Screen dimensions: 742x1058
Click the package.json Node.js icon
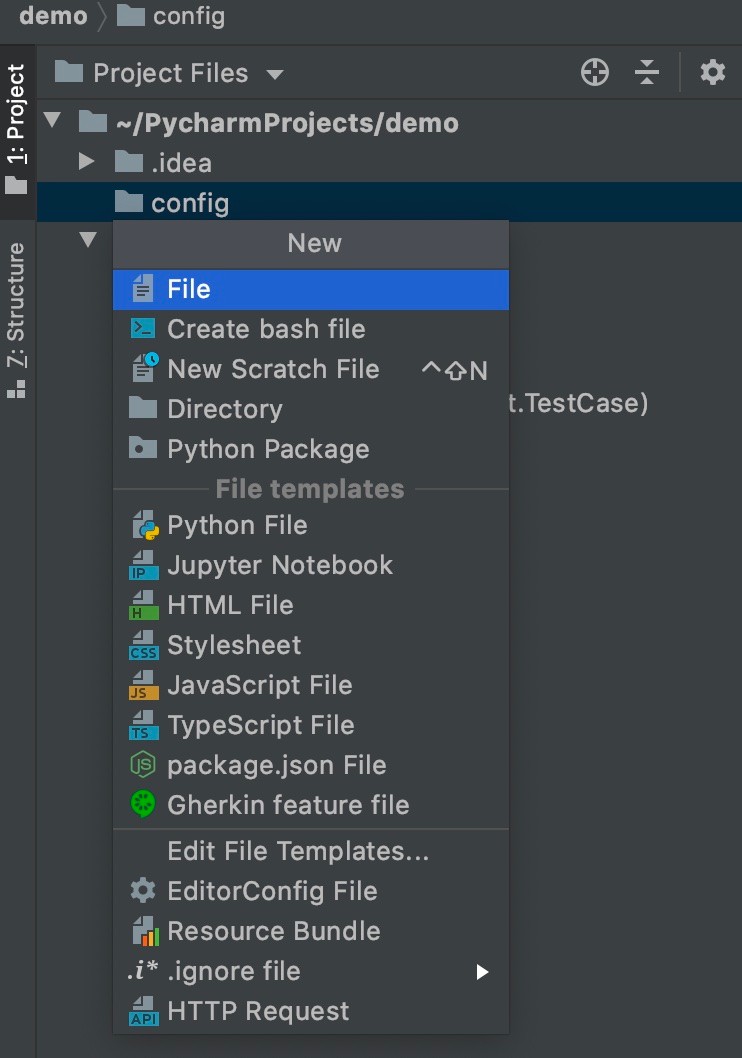tap(143, 764)
